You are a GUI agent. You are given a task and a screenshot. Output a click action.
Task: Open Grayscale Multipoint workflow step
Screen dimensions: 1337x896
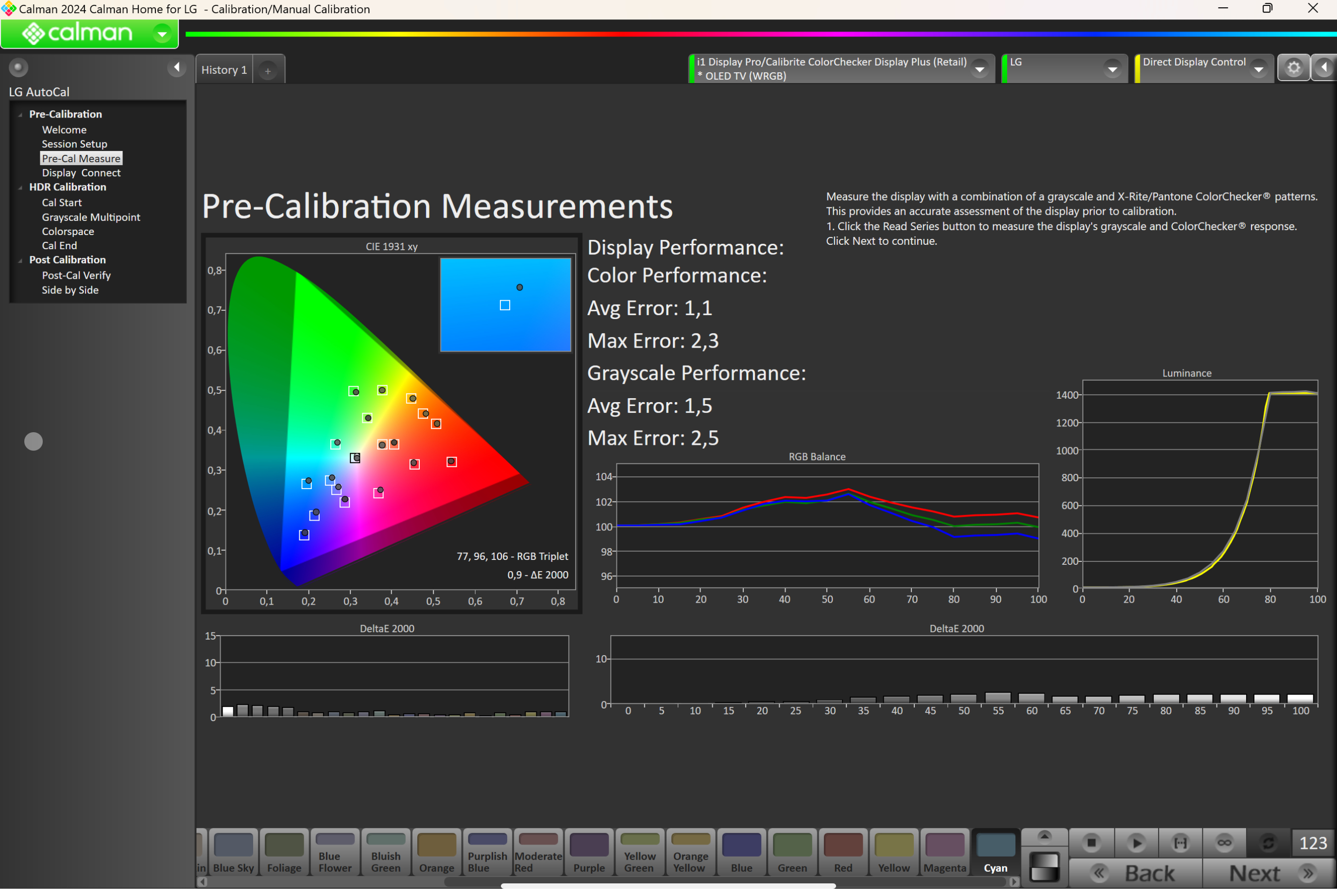click(x=91, y=217)
